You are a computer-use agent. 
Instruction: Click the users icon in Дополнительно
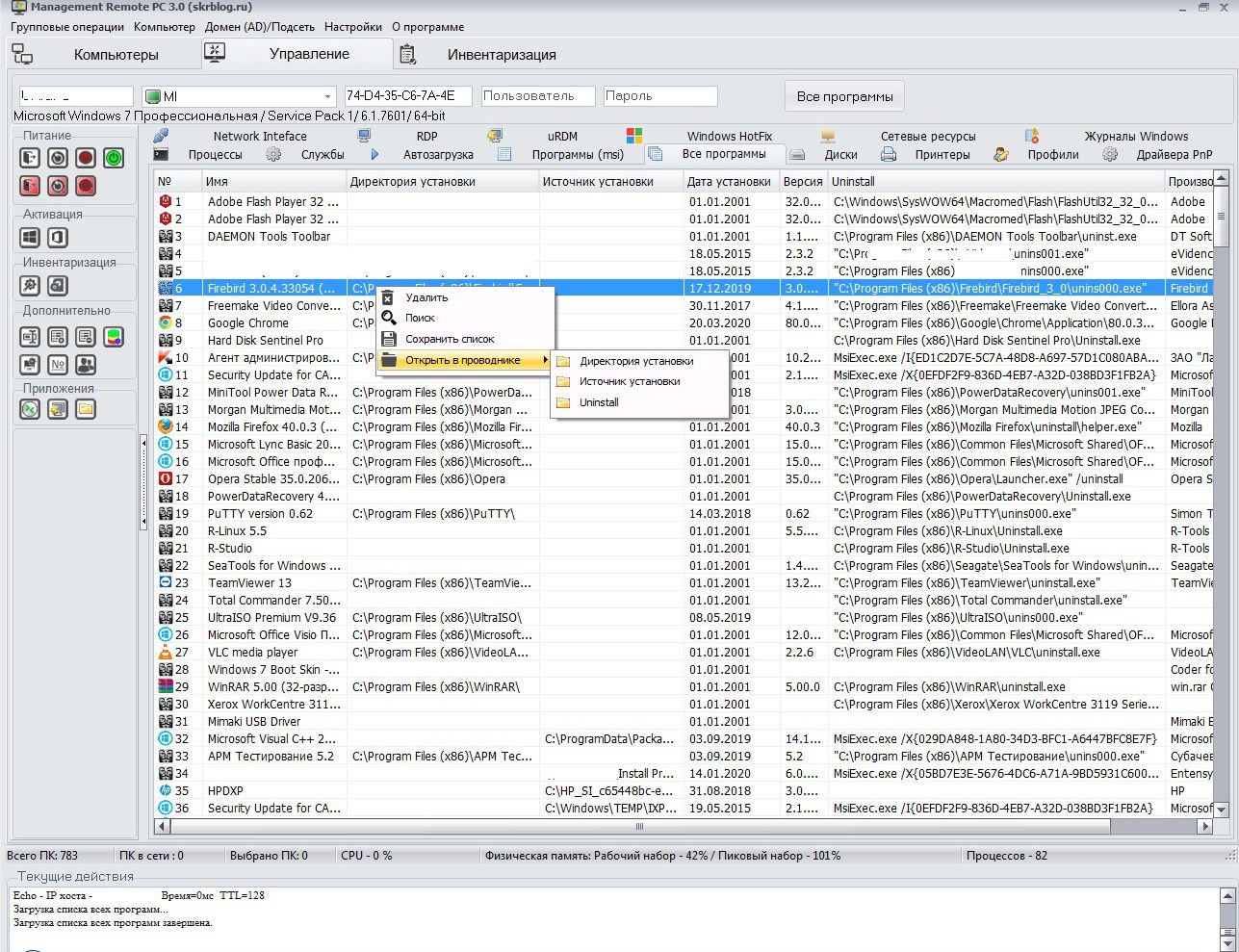click(x=86, y=365)
